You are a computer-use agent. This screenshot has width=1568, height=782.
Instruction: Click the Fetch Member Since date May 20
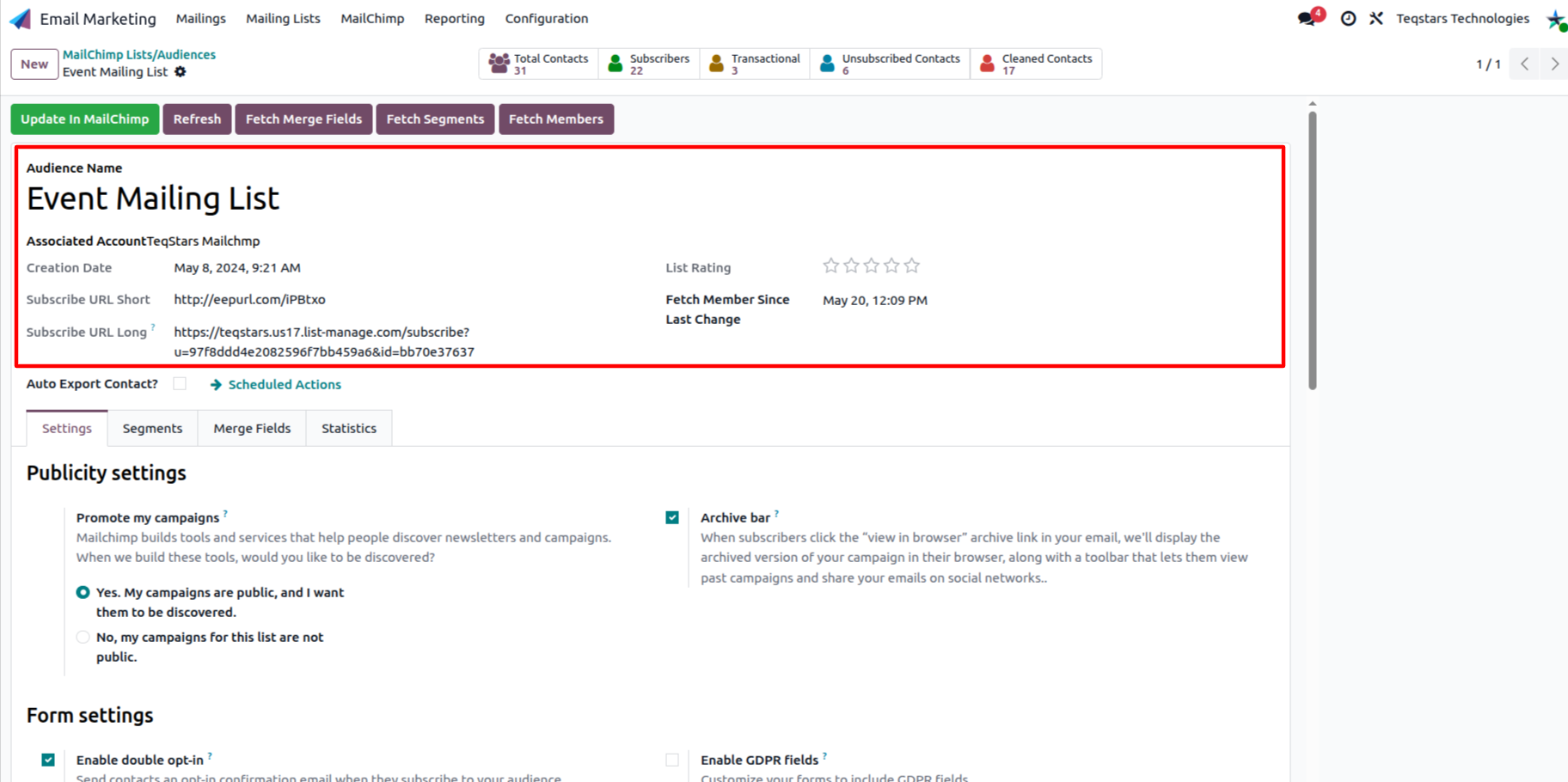click(875, 301)
